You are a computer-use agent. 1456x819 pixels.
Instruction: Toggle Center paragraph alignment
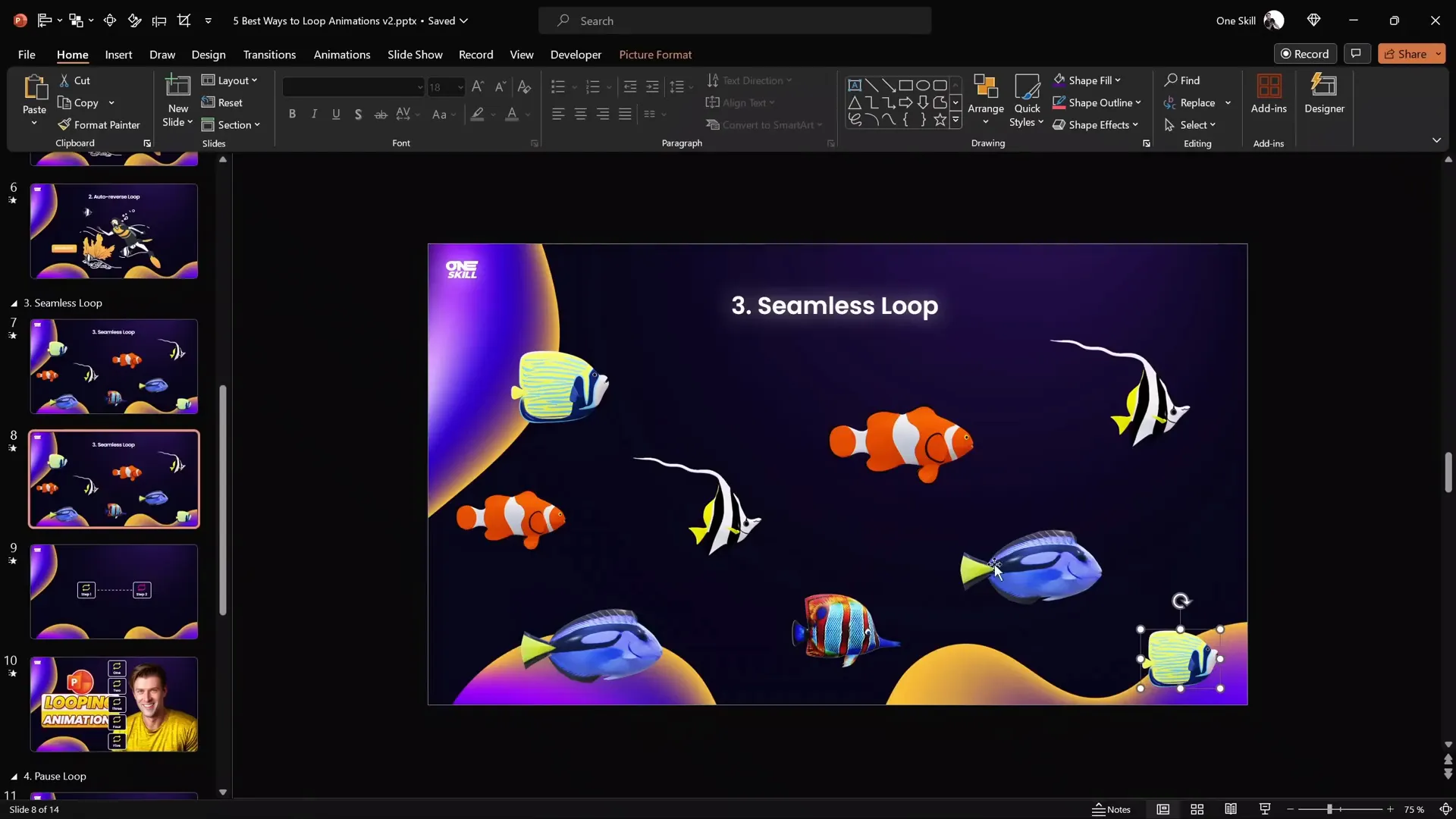580,115
